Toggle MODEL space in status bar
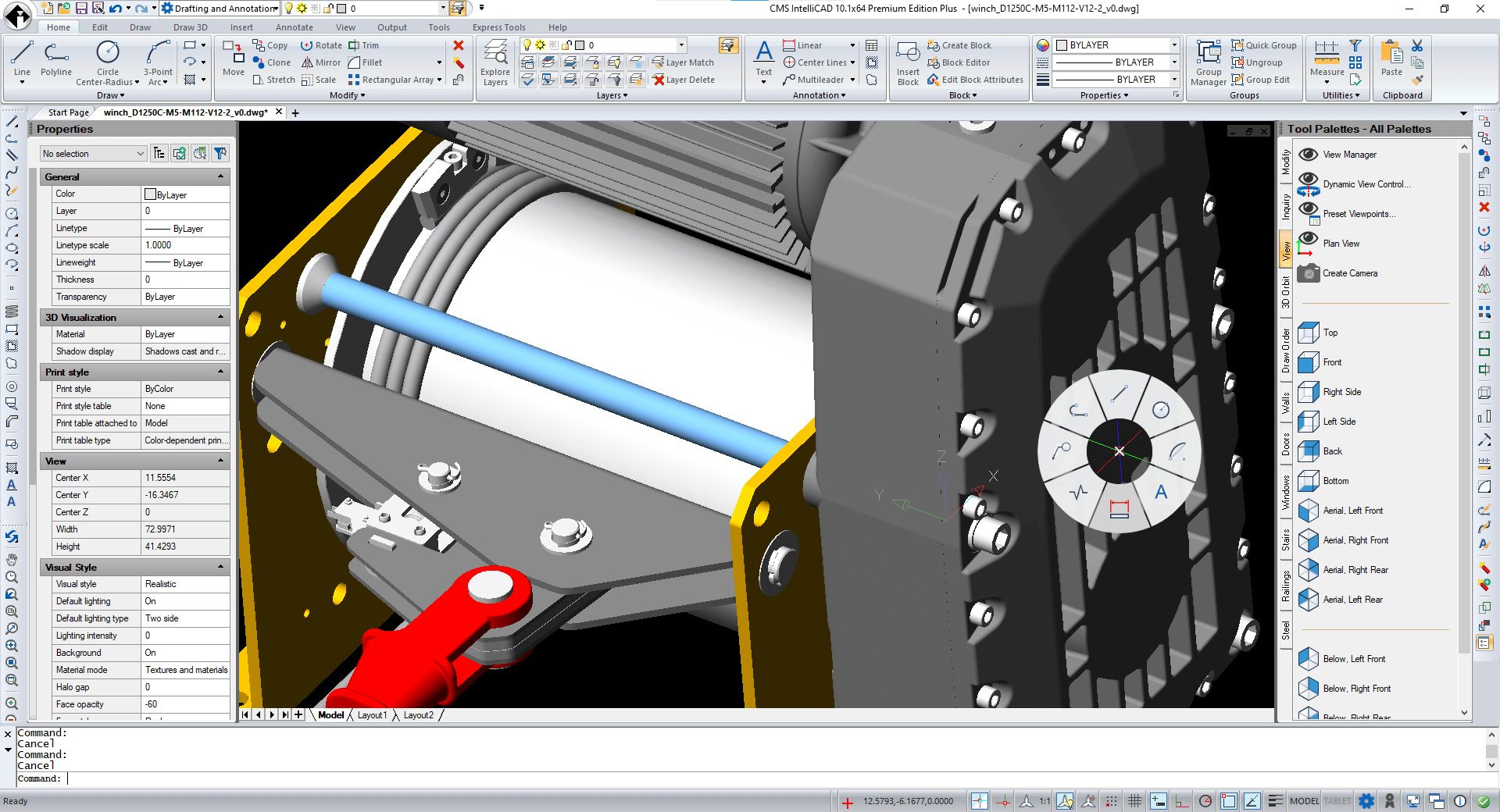The image size is (1500, 812). pos(1304,801)
